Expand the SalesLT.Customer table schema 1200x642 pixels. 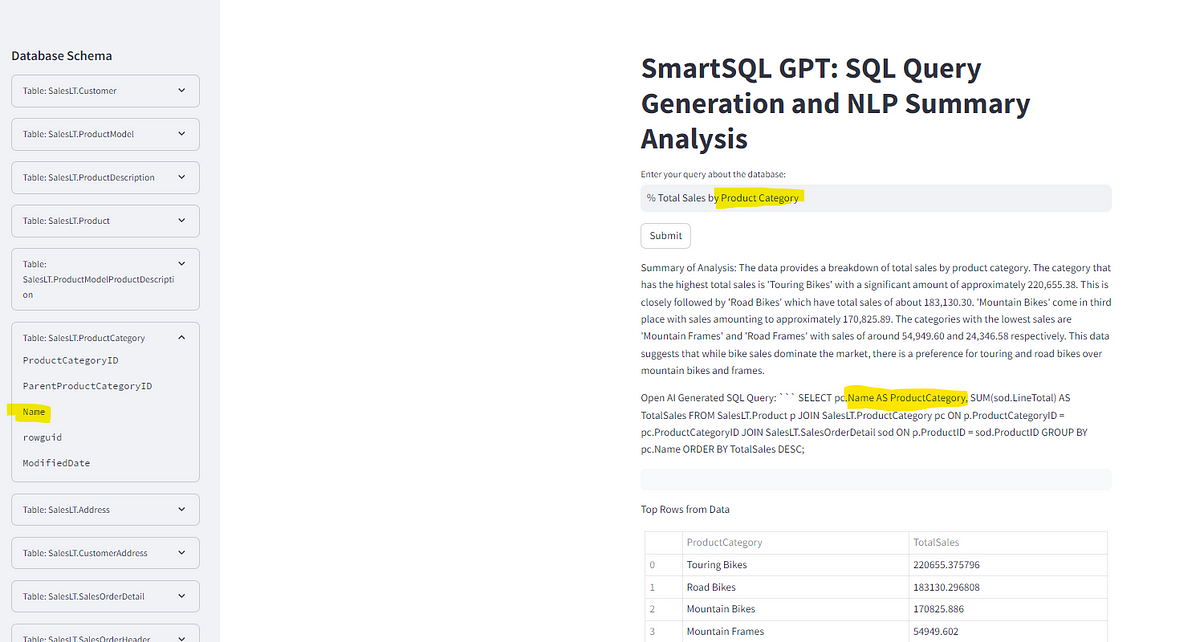pyautogui.click(x=105, y=91)
